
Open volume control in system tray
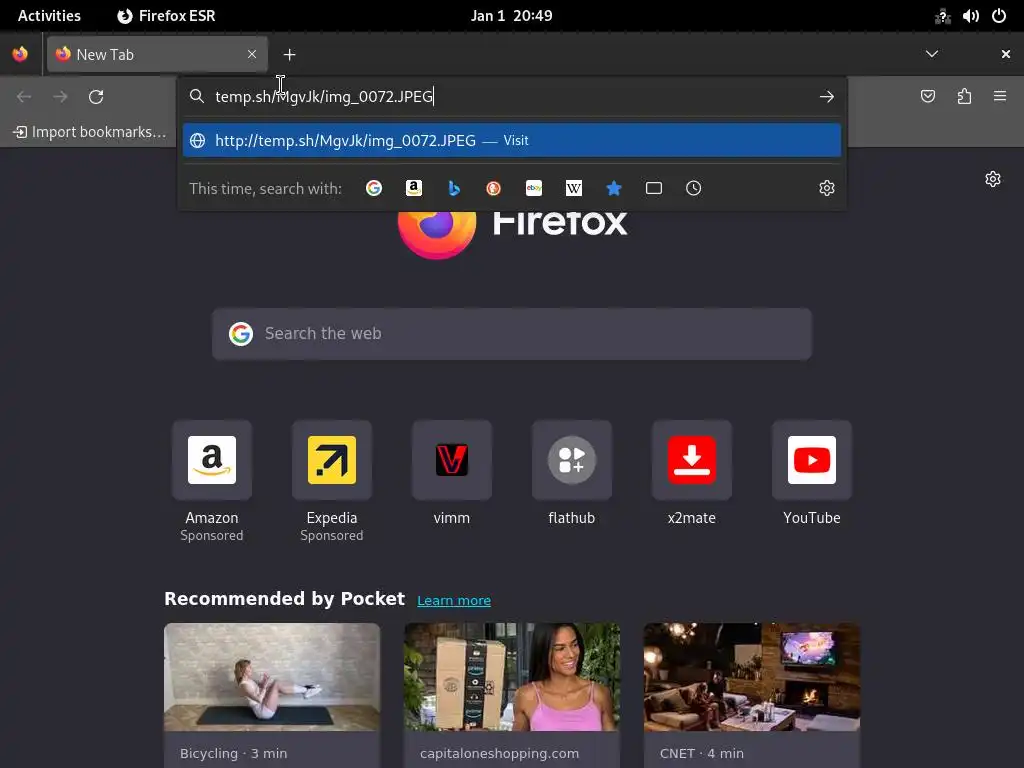point(970,16)
